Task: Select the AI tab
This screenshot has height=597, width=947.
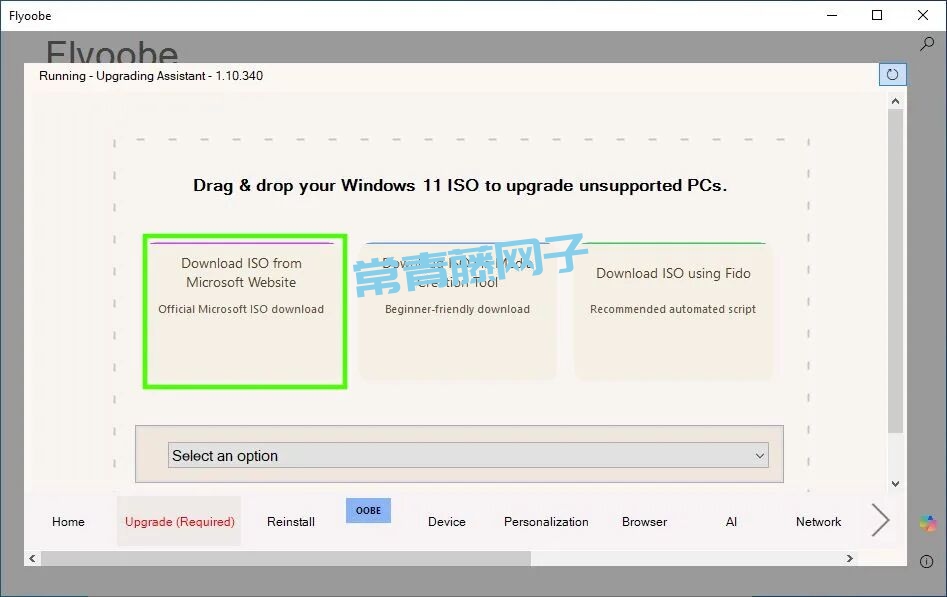Action: 731,522
